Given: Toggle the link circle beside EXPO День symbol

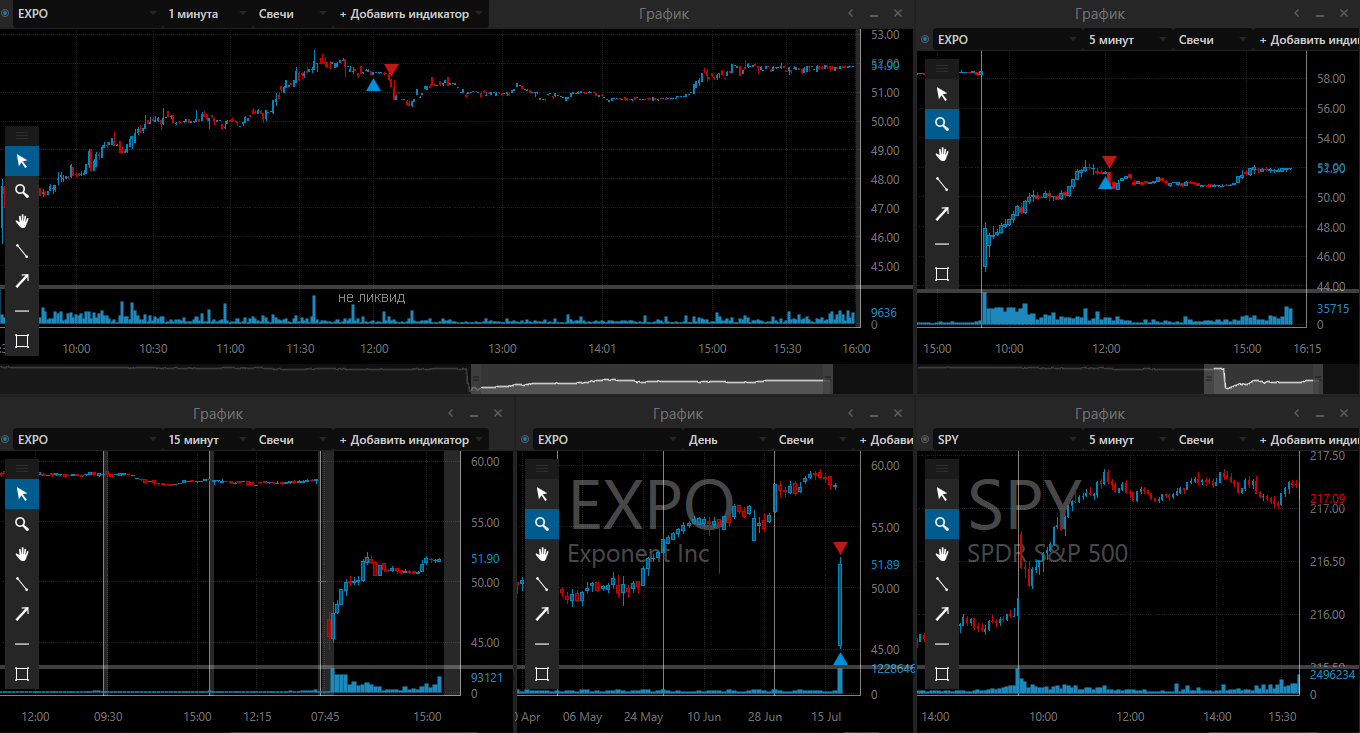Looking at the screenshot, I should coord(524,440).
